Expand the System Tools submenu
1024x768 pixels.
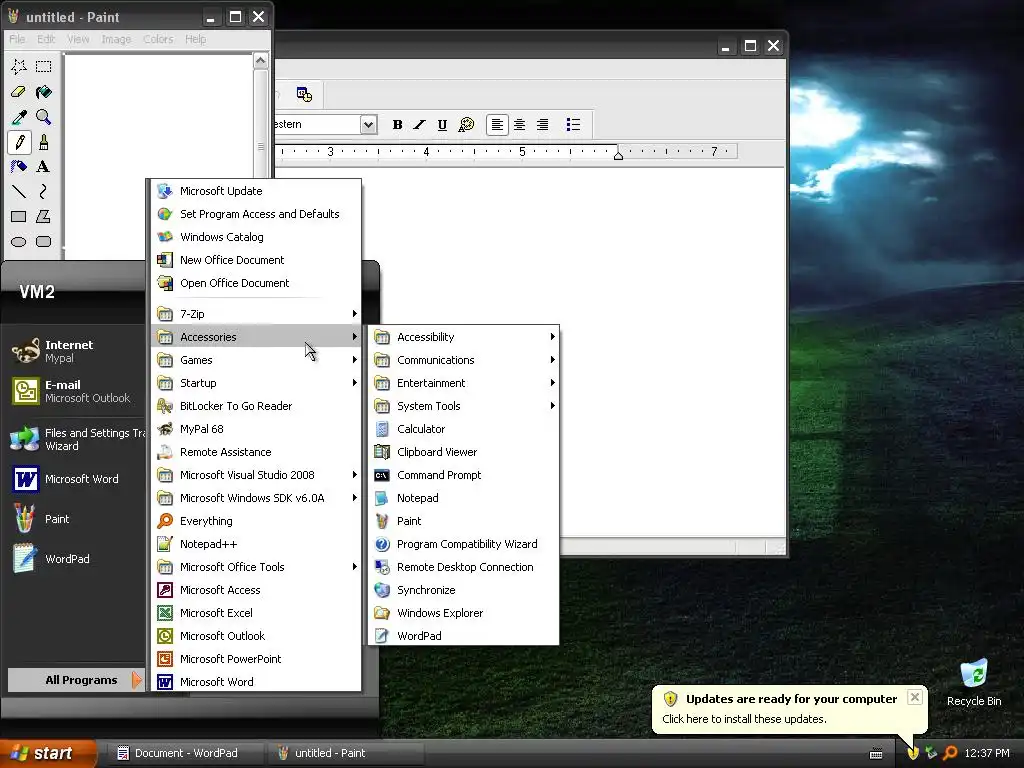[x=464, y=406]
